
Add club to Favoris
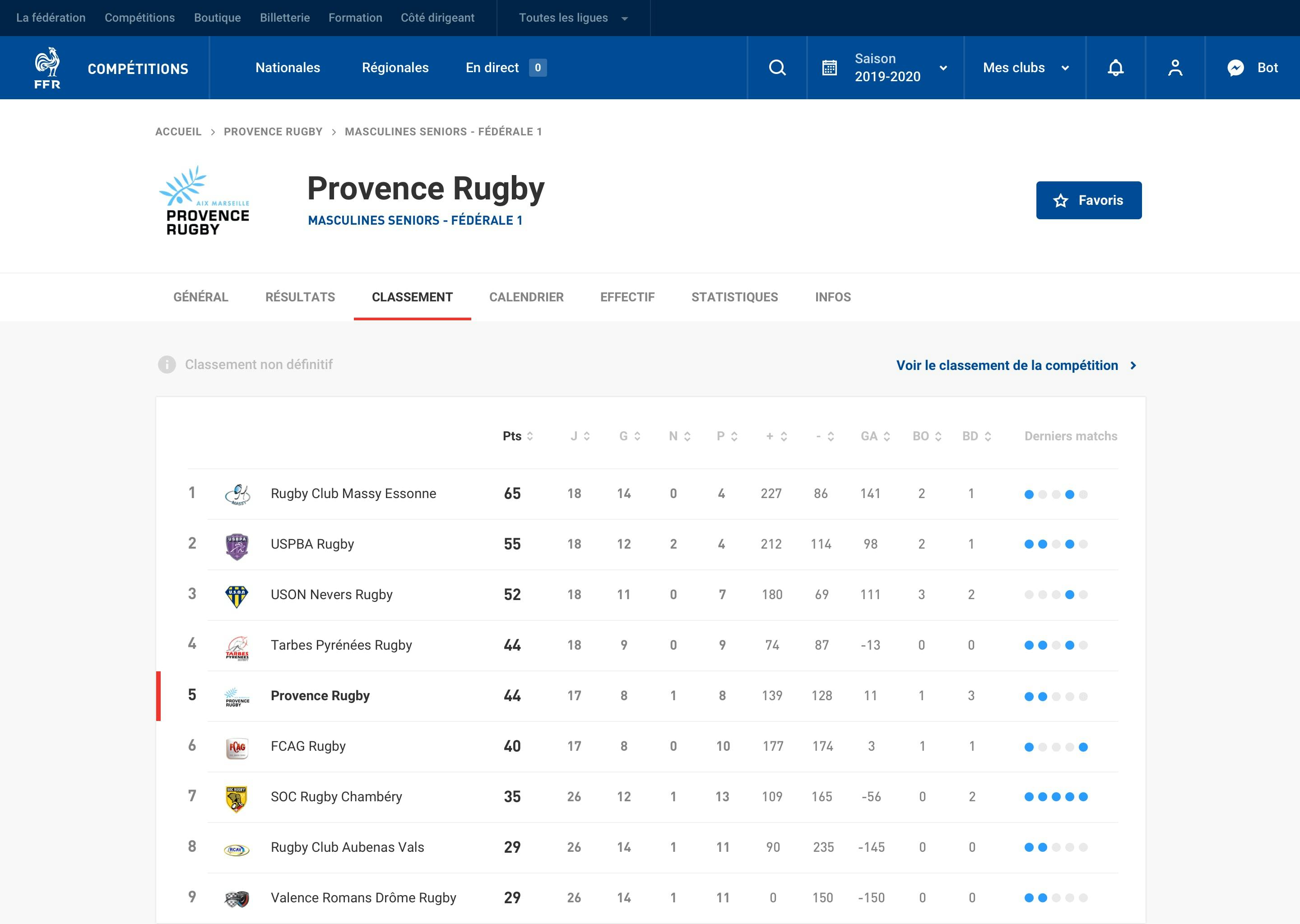pyautogui.click(x=1088, y=200)
